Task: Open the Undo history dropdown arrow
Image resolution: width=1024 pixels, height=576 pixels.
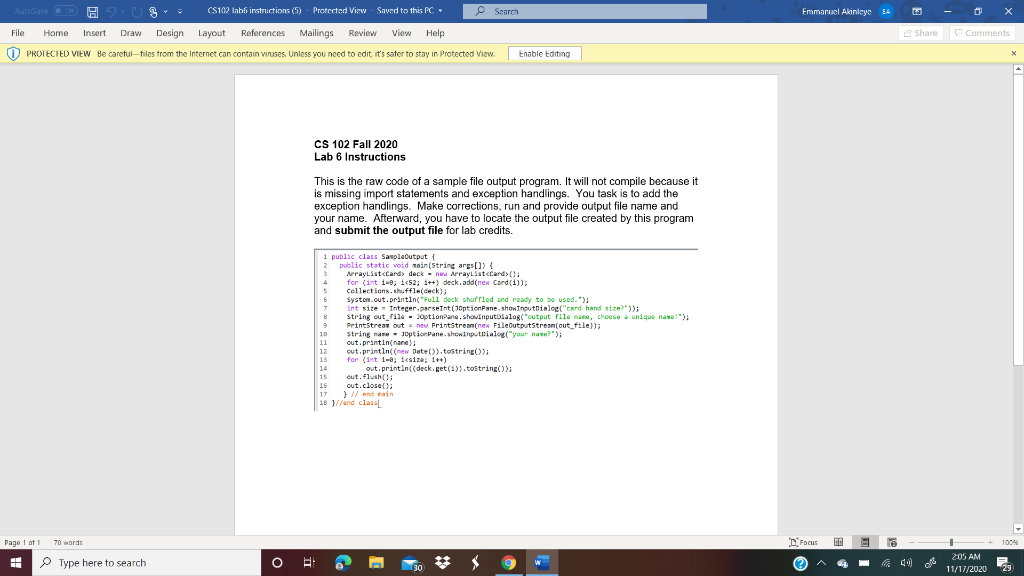Action: (122, 11)
